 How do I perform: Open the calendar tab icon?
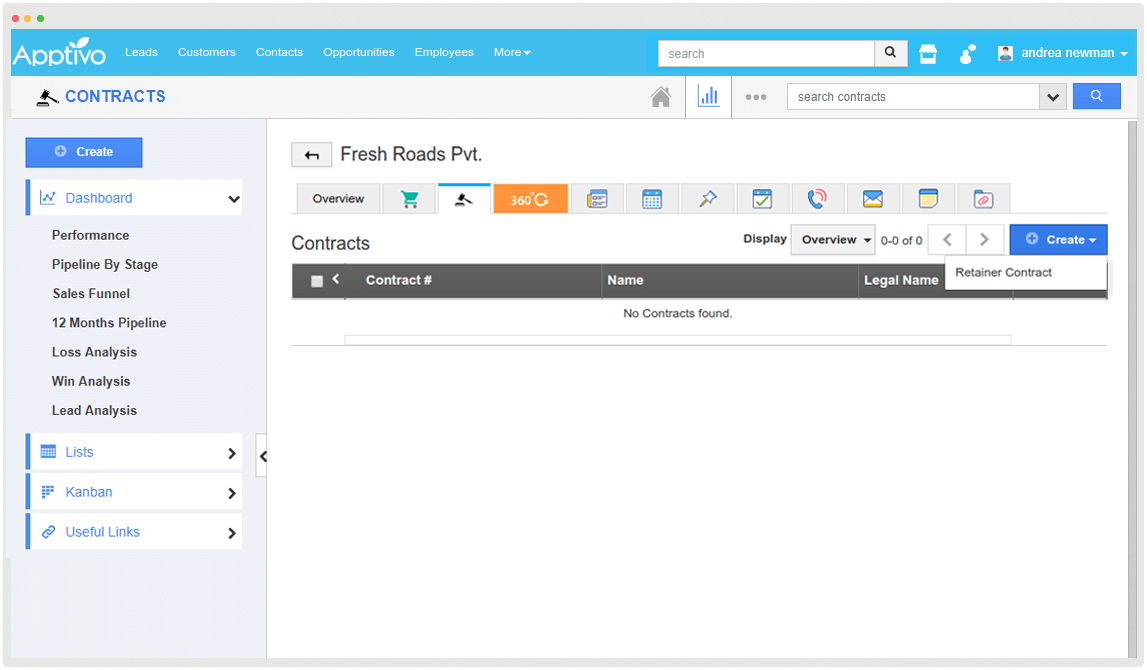[652, 199]
